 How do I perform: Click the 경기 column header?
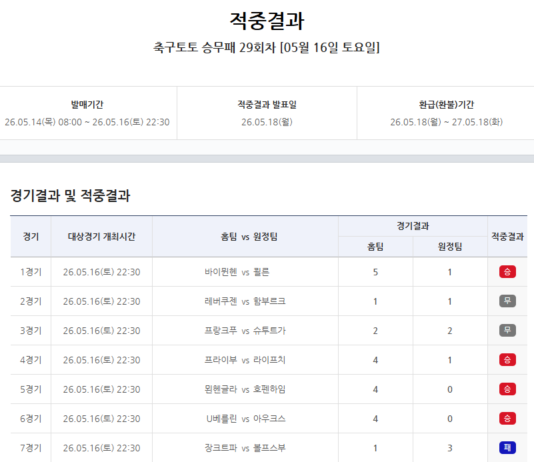pyautogui.click(x=31, y=236)
